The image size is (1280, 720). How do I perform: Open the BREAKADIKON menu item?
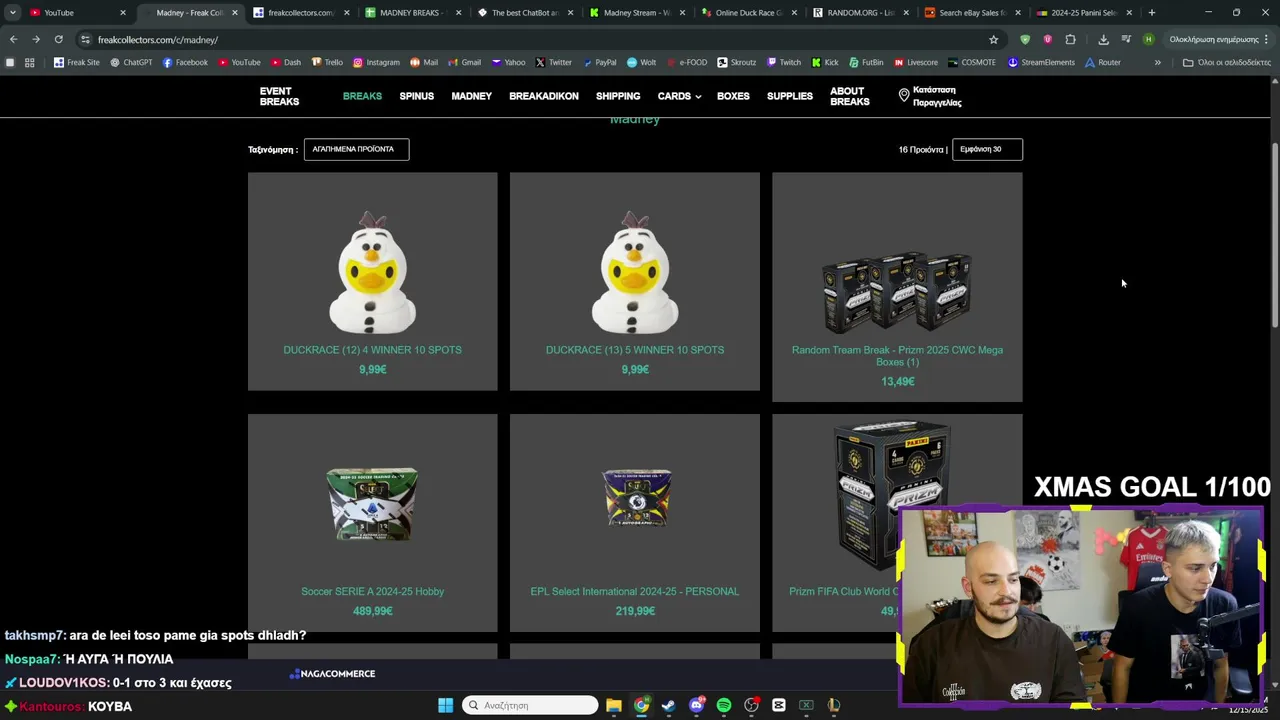coord(544,96)
